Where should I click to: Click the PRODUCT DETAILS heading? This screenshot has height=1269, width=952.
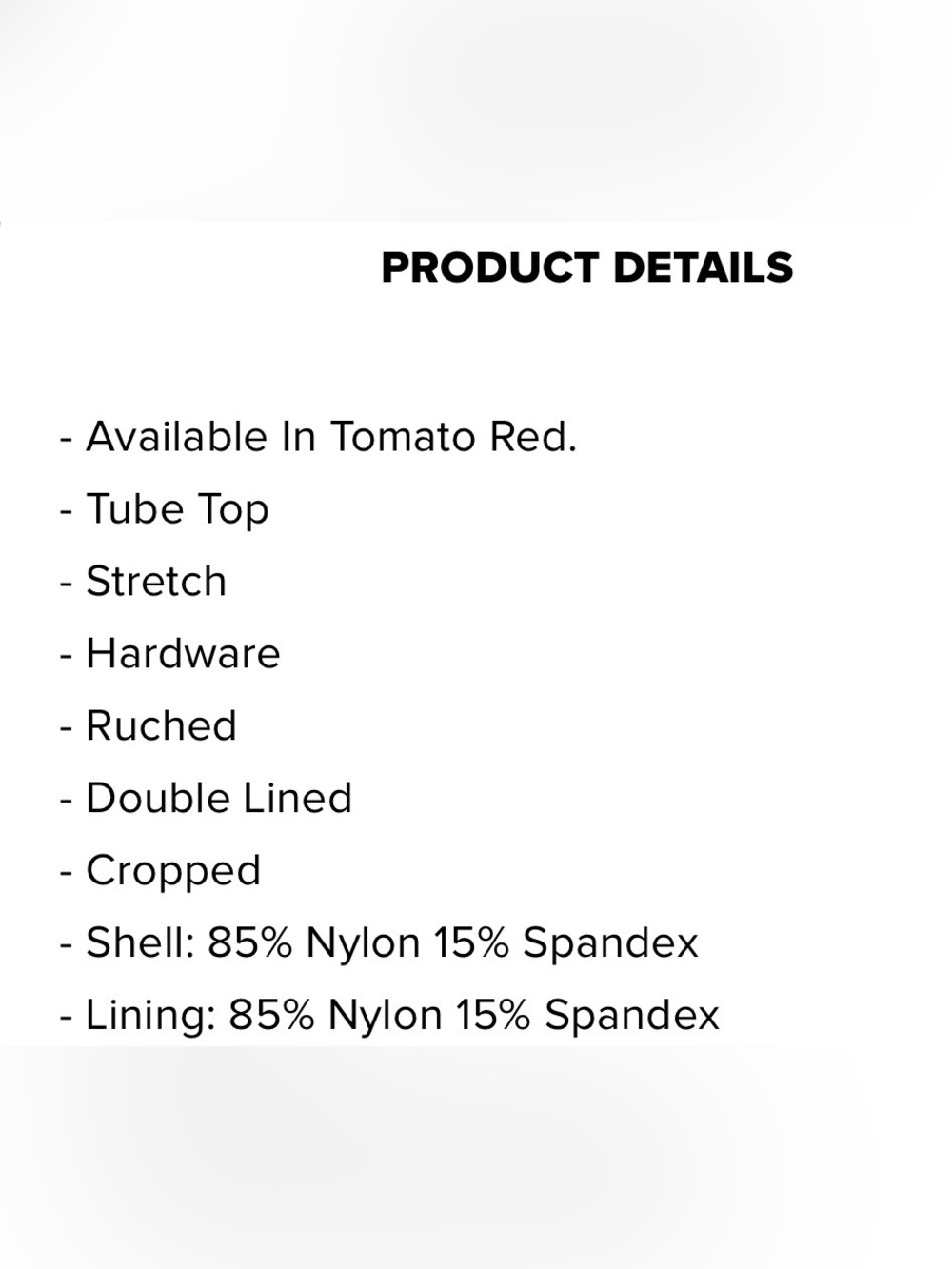coord(586,268)
